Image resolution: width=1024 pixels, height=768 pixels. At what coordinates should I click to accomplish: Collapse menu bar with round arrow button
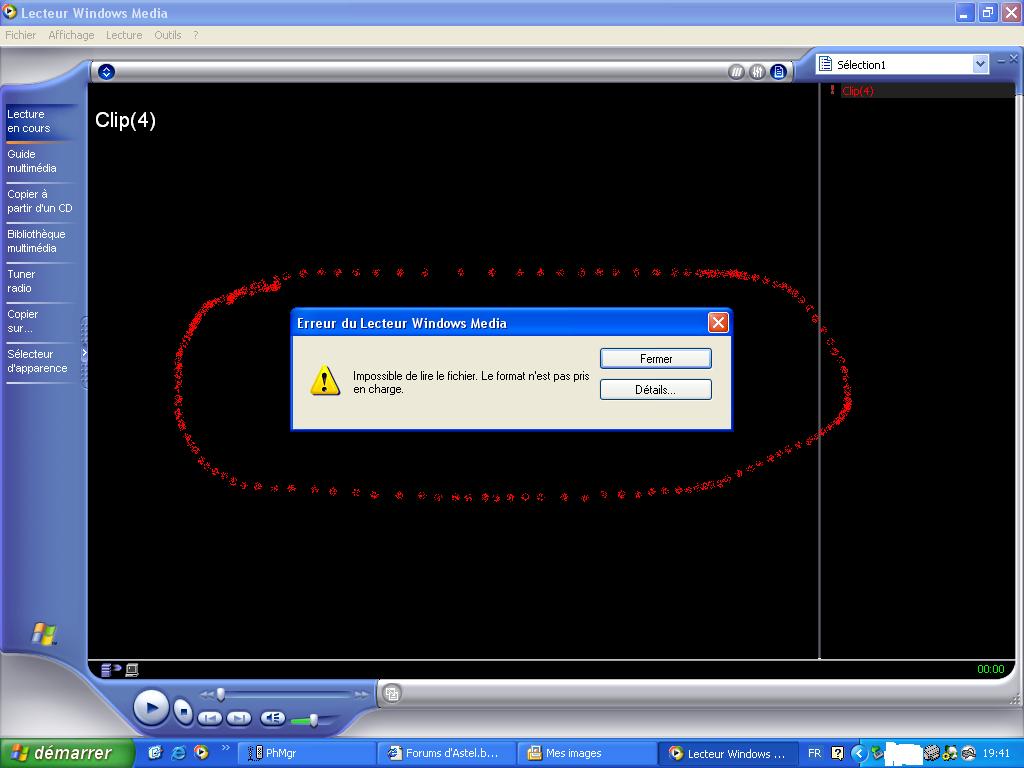[106, 72]
